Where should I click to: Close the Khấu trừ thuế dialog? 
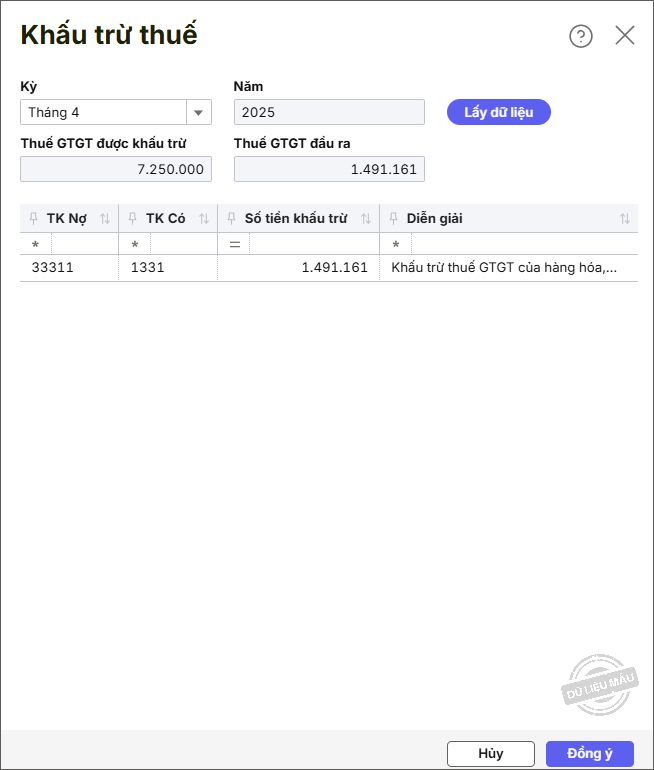point(625,36)
